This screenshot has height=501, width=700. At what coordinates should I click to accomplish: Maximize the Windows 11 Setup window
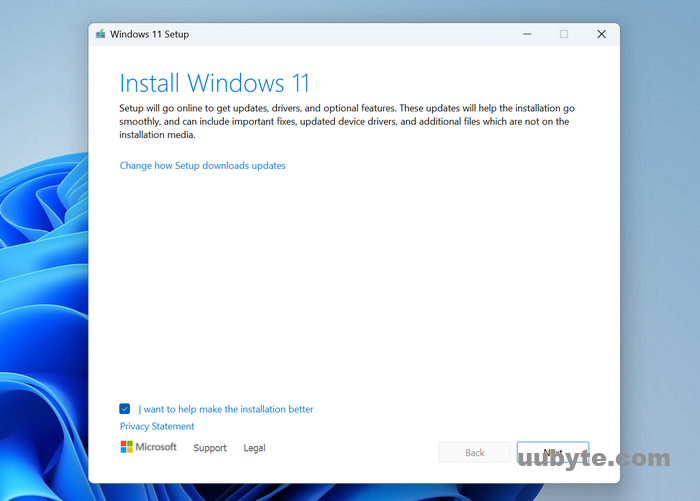click(x=564, y=34)
